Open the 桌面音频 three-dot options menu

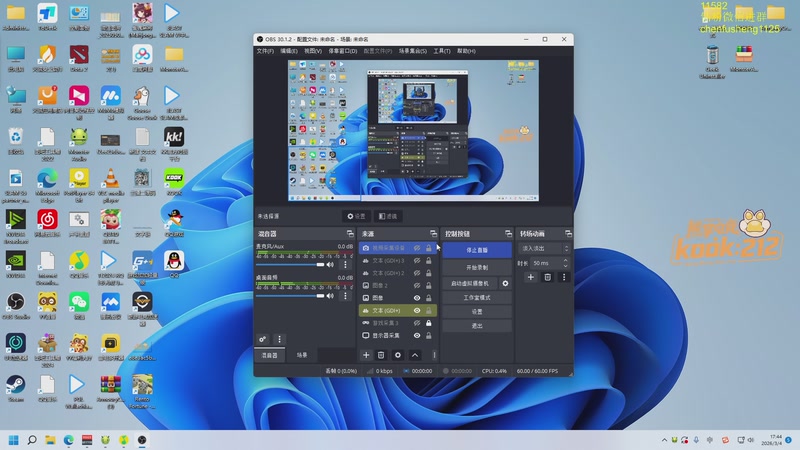pos(345,295)
